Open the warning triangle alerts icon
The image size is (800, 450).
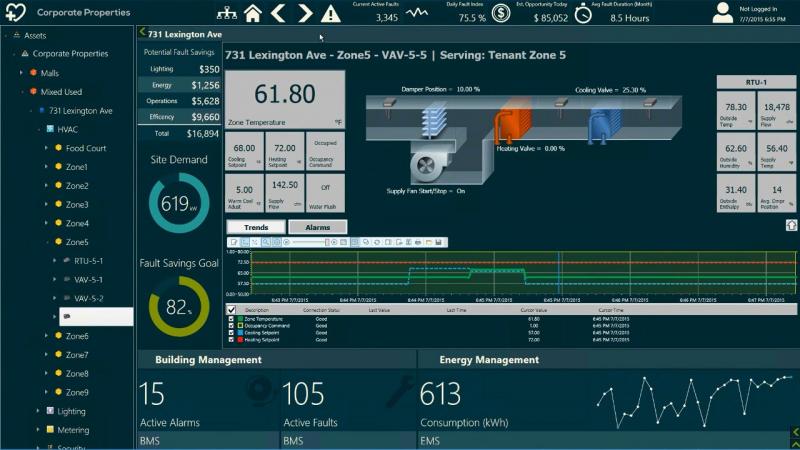pyautogui.click(x=331, y=13)
